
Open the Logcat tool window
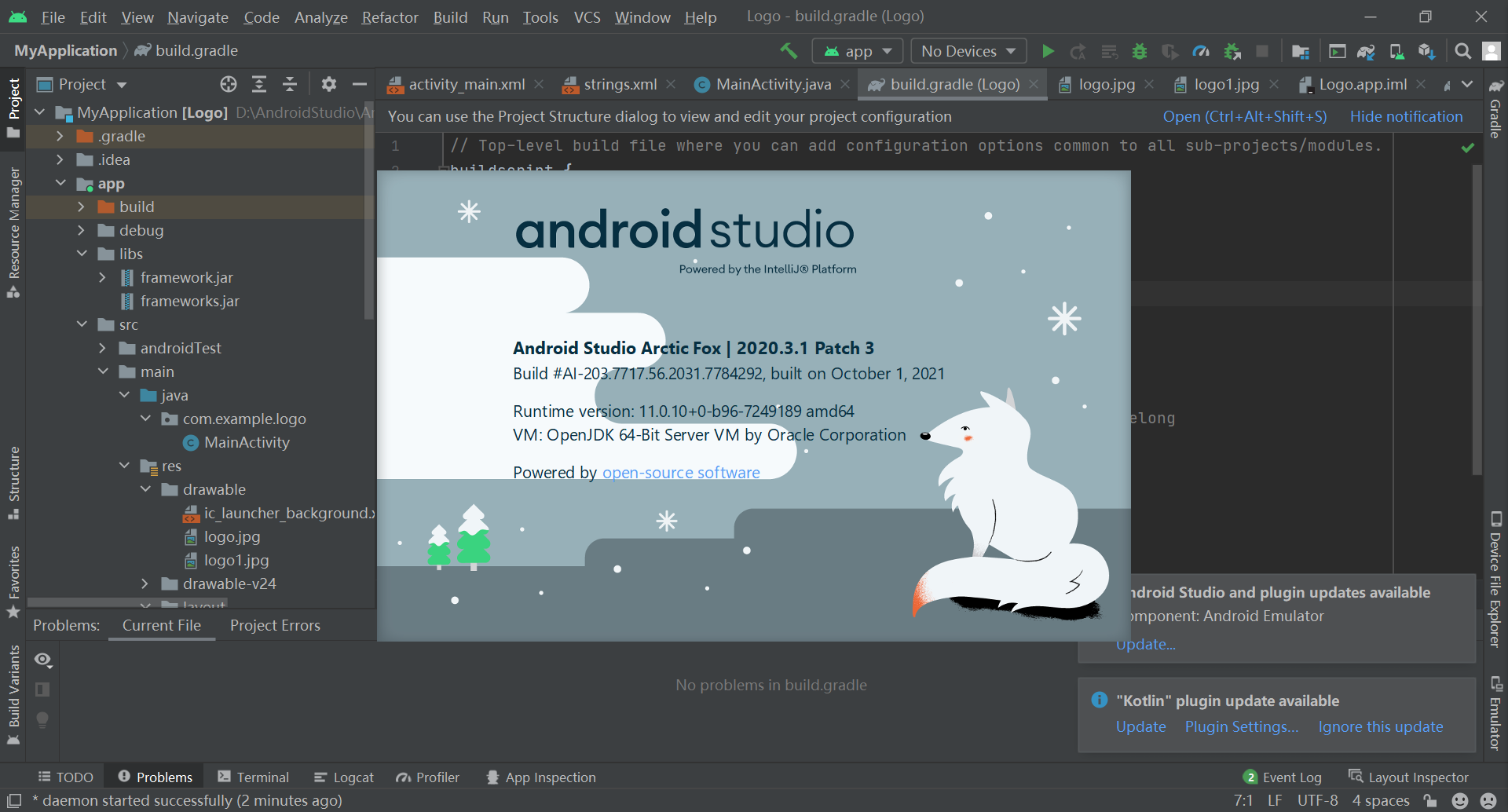pyautogui.click(x=343, y=777)
